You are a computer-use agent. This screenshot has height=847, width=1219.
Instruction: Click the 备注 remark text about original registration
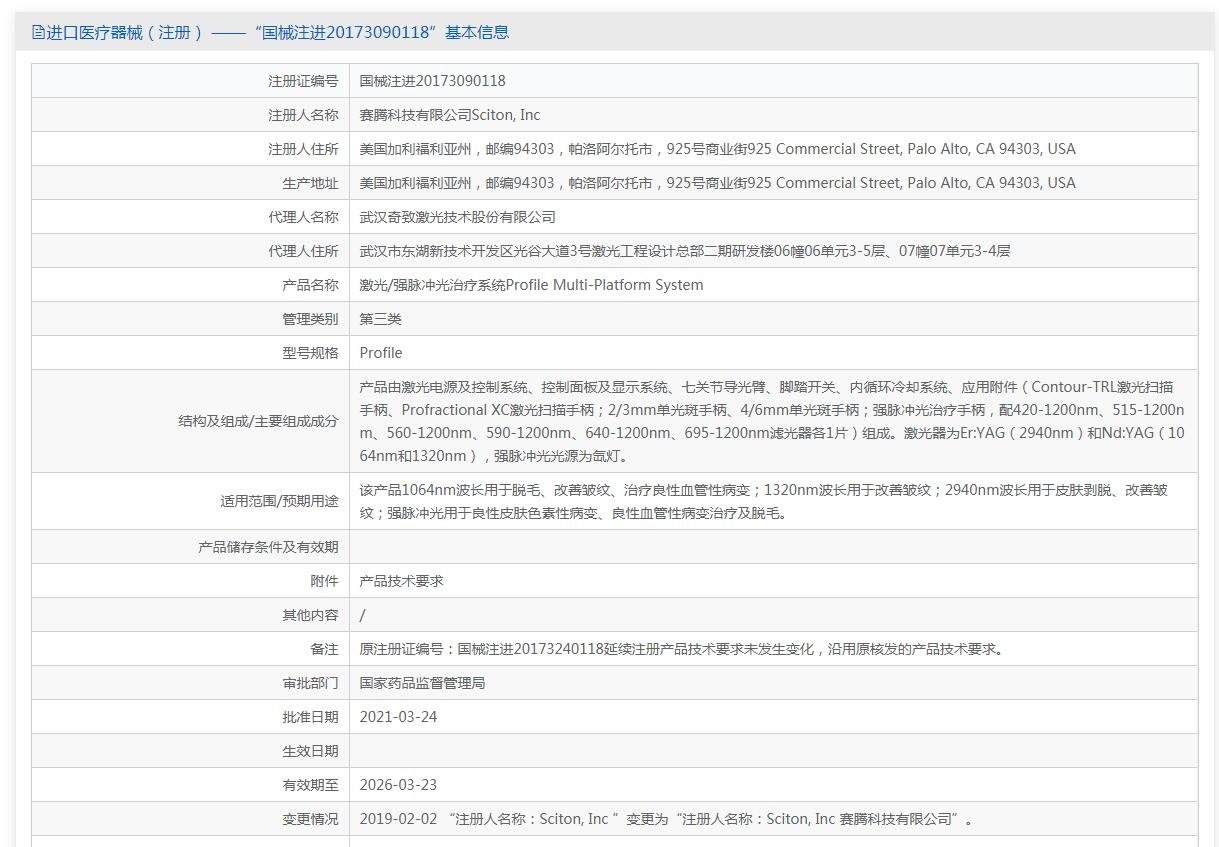[681, 649]
